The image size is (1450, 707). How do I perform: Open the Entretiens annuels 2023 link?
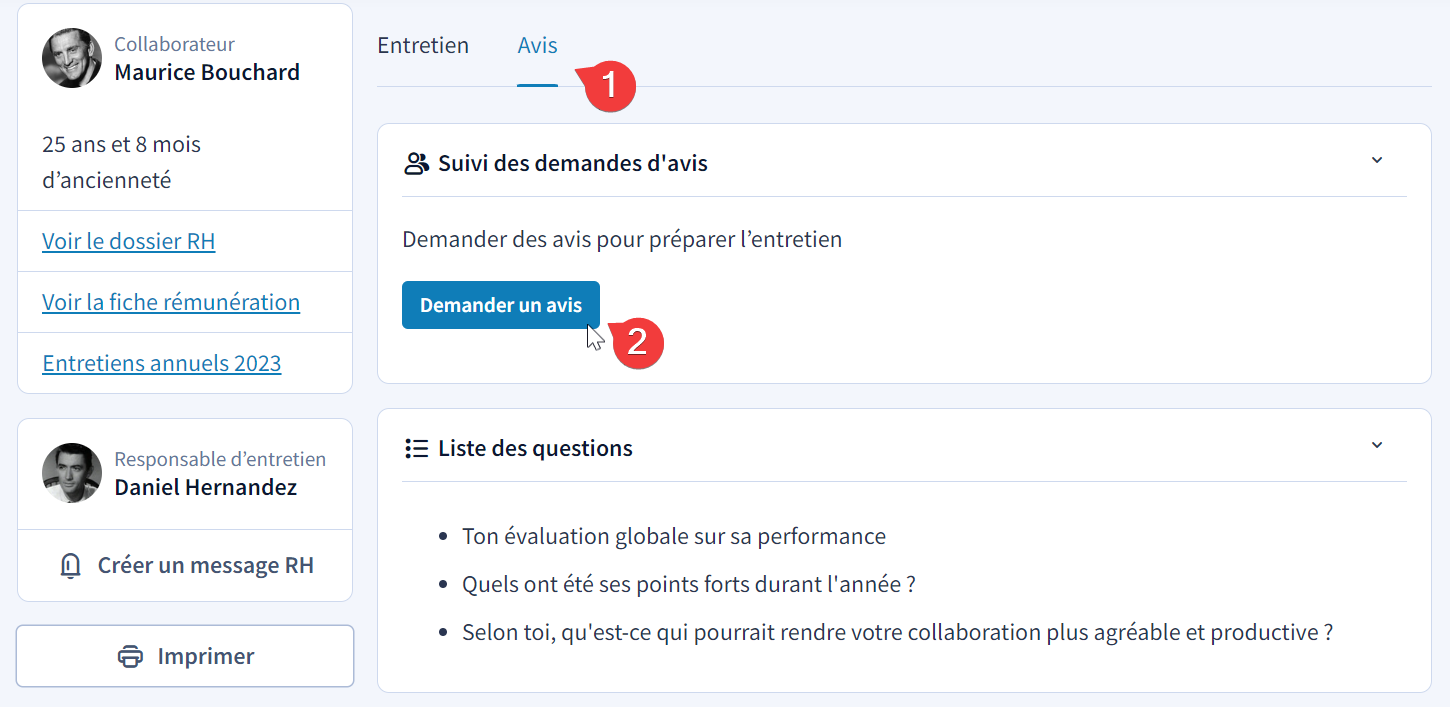pos(162,363)
